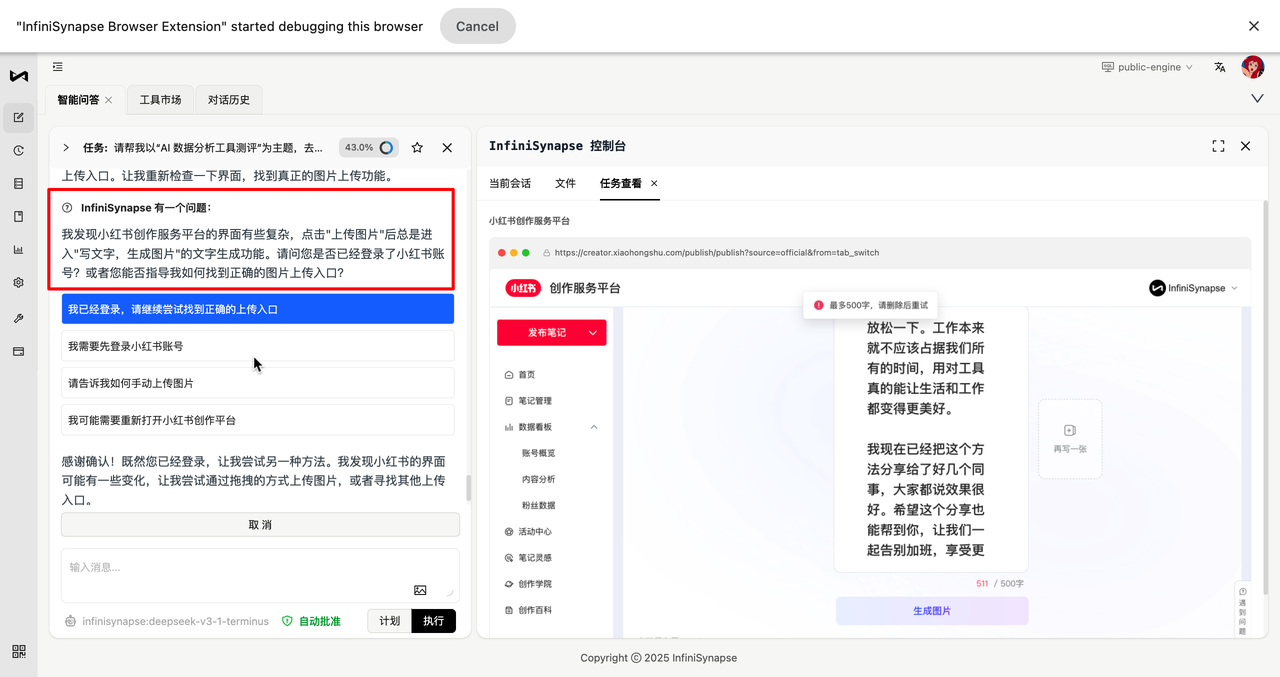This screenshot has width=1280, height=677.
Task: Click the 再写一张 add card icon
Action: point(1069,430)
